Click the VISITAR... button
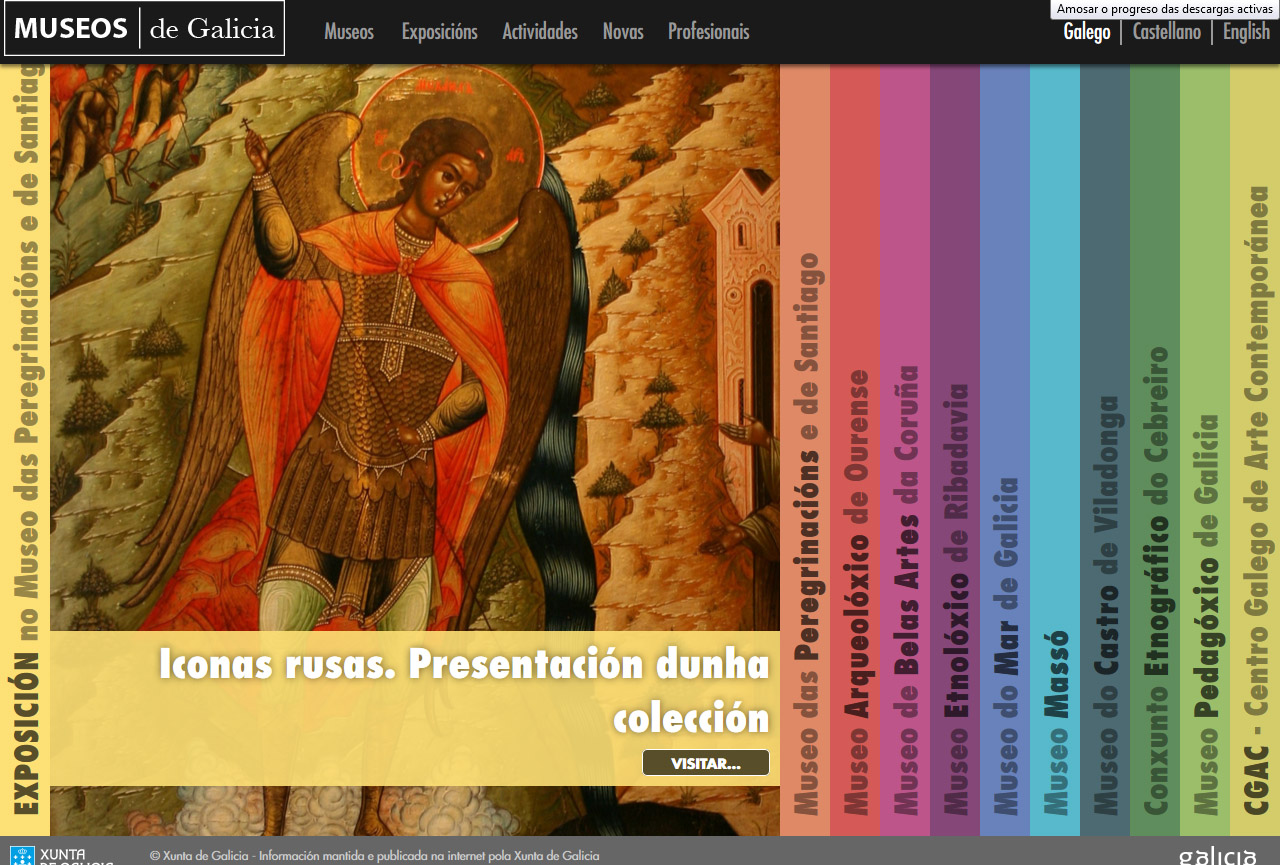1280x865 pixels. click(x=706, y=763)
